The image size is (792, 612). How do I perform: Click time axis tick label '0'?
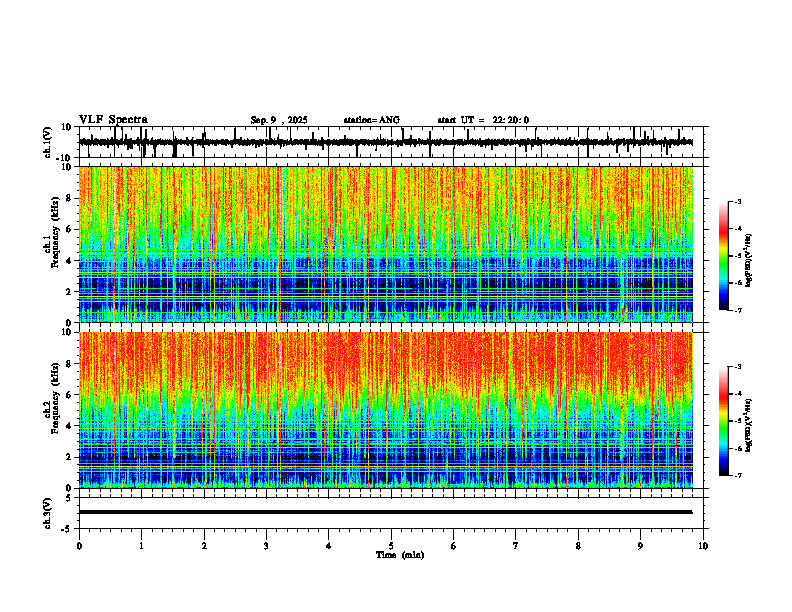pos(79,546)
